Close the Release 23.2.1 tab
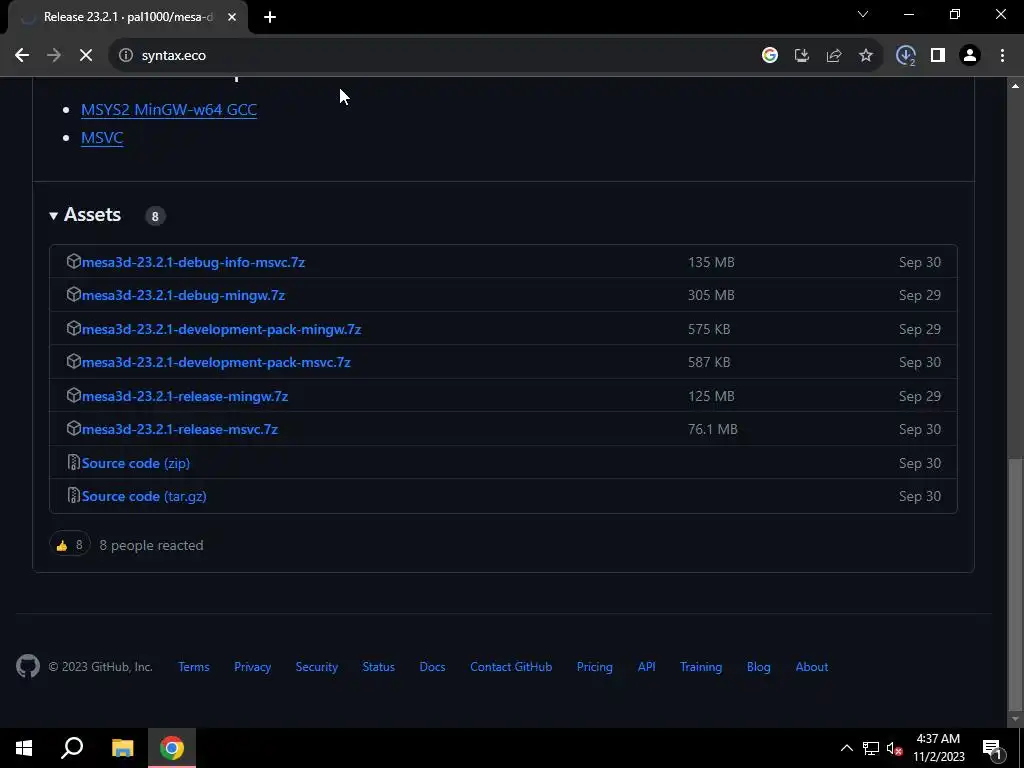1024x768 pixels. click(x=232, y=17)
